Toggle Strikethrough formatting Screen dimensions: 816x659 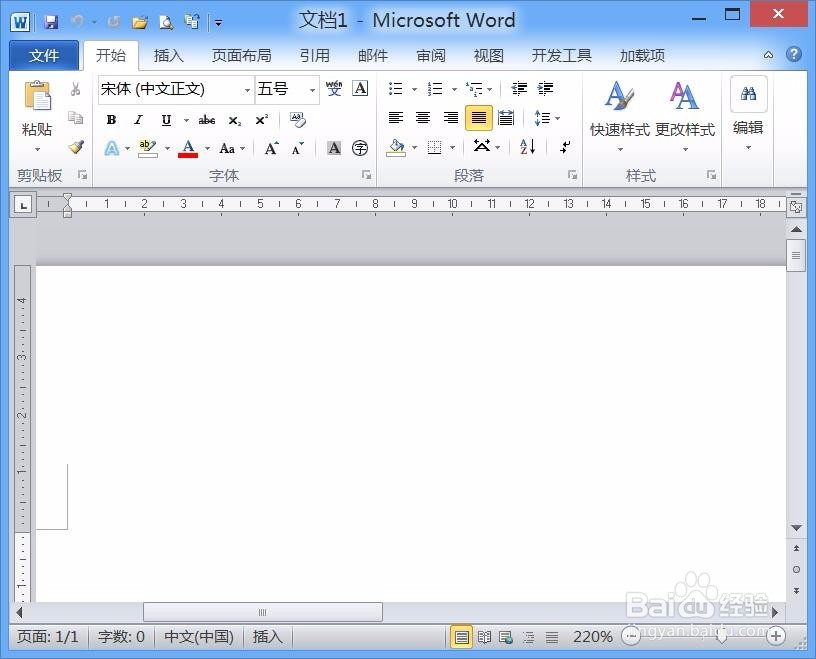pyautogui.click(x=207, y=120)
